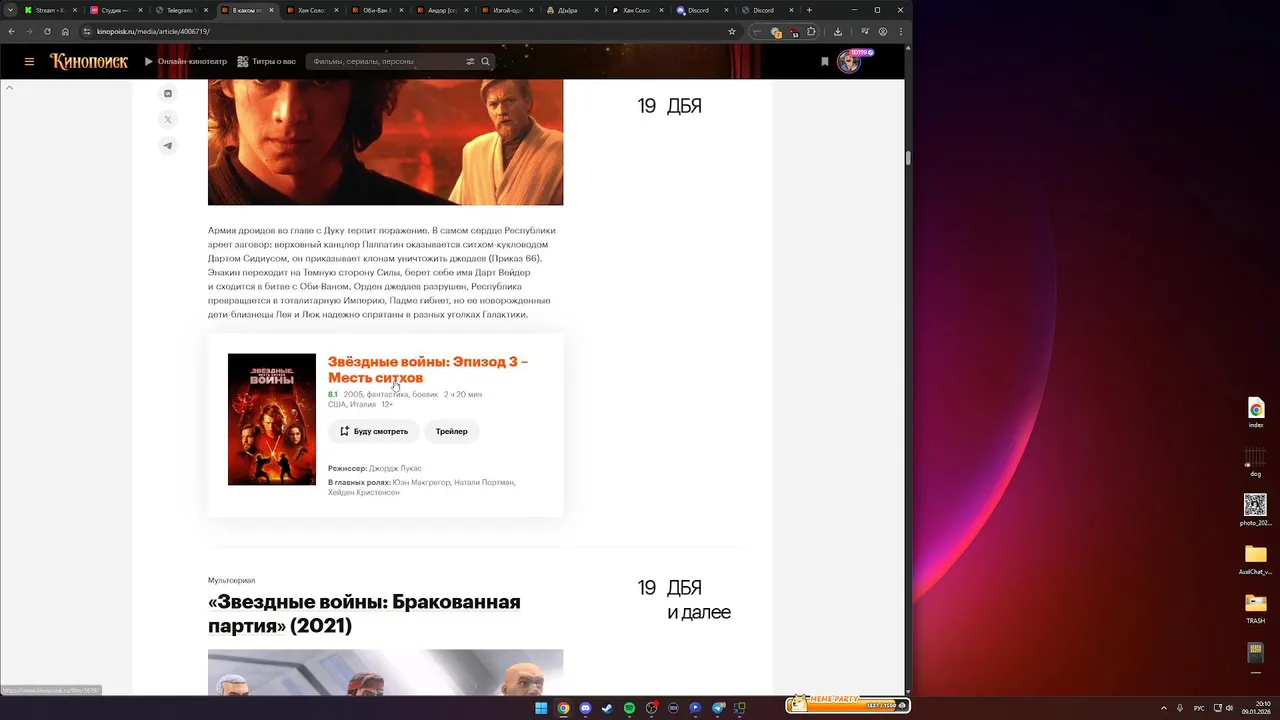
Task: Open bookmarks ribbon icon in header
Action: click(825, 62)
